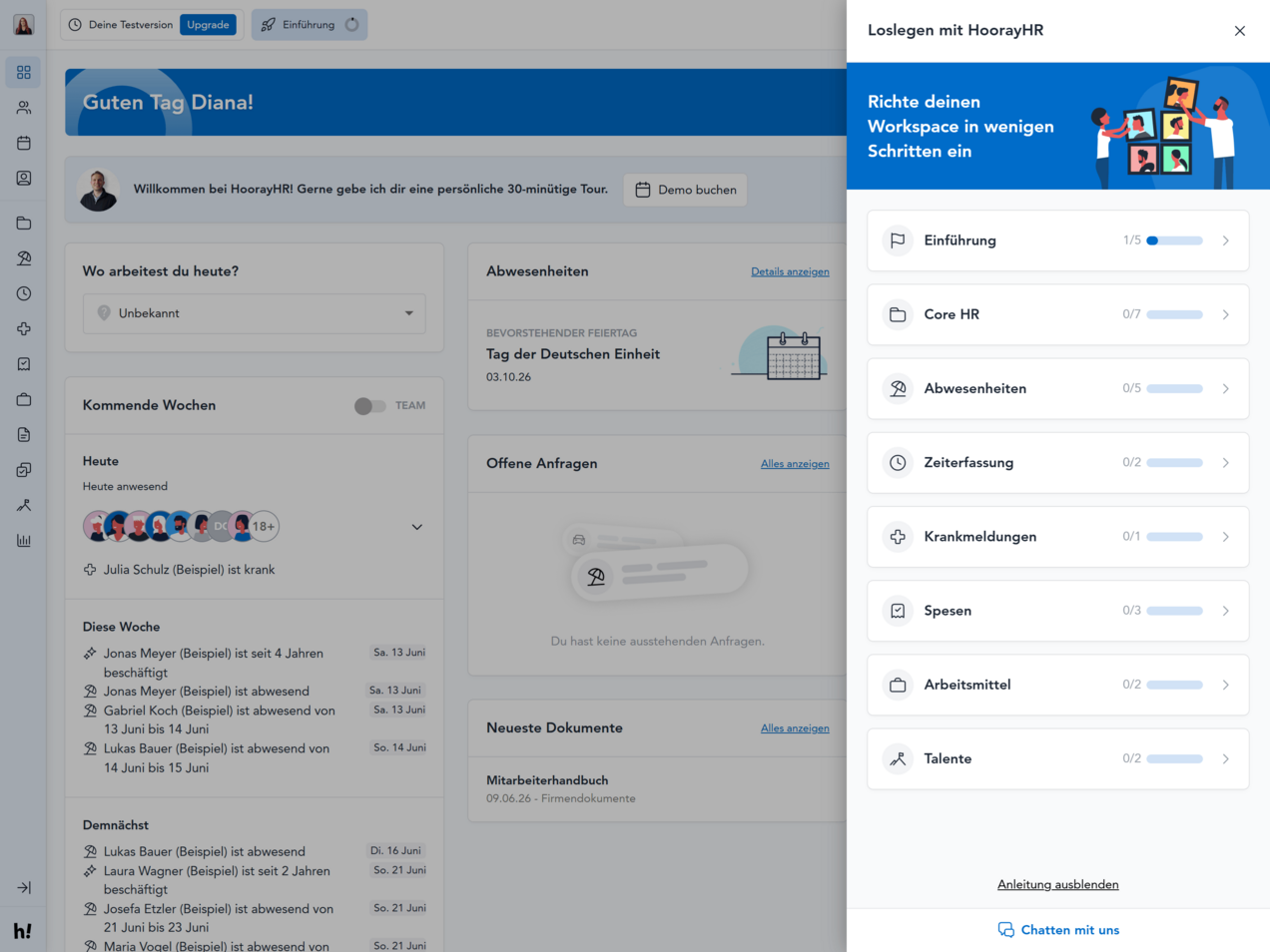
Task: Expand the Talente guide chevron
Action: pyautogui.click(x=1226, y=759)
